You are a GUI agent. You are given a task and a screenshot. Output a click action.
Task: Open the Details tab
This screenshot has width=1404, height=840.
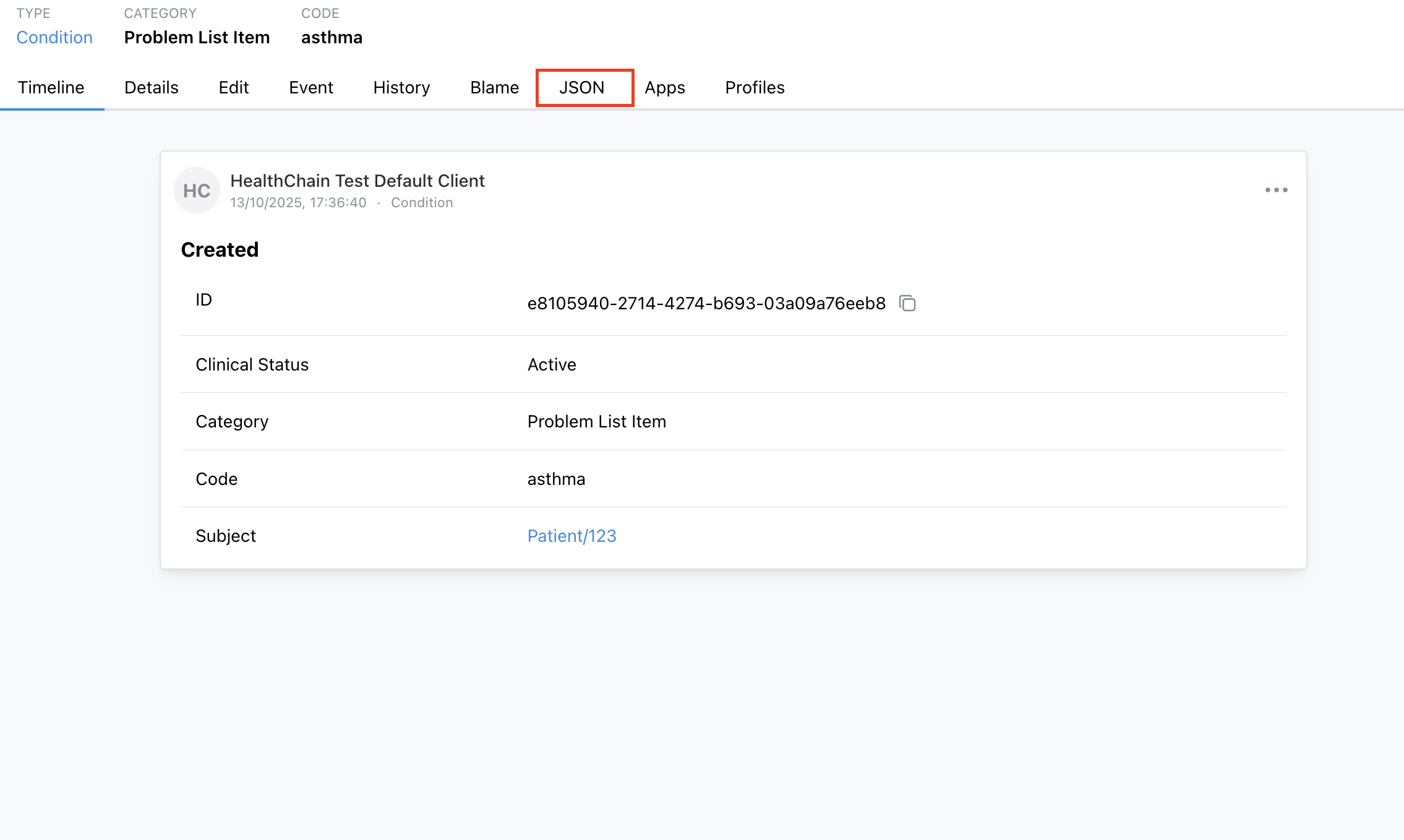(x=152, y=87)
